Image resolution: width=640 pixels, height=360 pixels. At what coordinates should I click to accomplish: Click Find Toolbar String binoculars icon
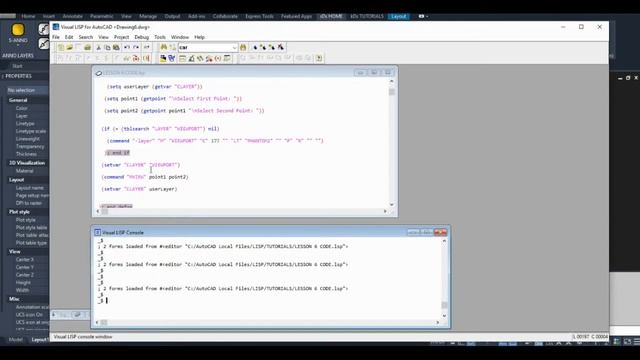(x=243, y=47)
